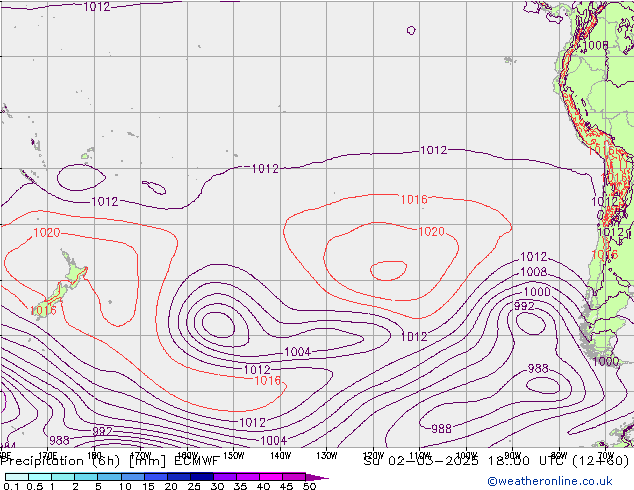Click the dark navy 25–30 legend swatch
This screenshot has width=634, height=490.
201,477
